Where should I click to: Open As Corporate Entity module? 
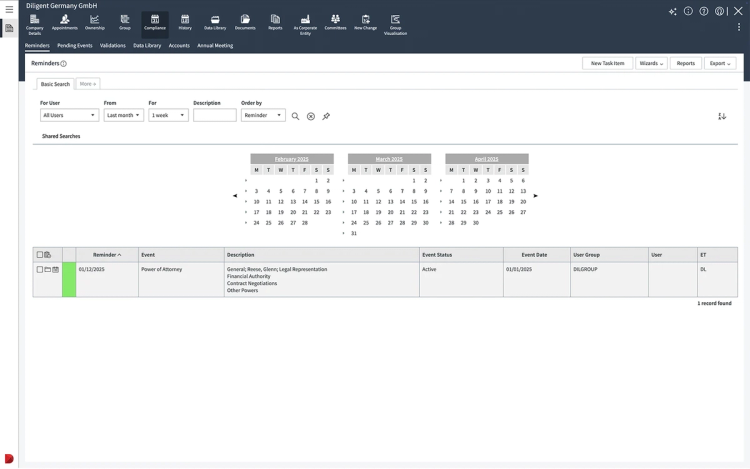pyautogui.click(x=305, y=24)
